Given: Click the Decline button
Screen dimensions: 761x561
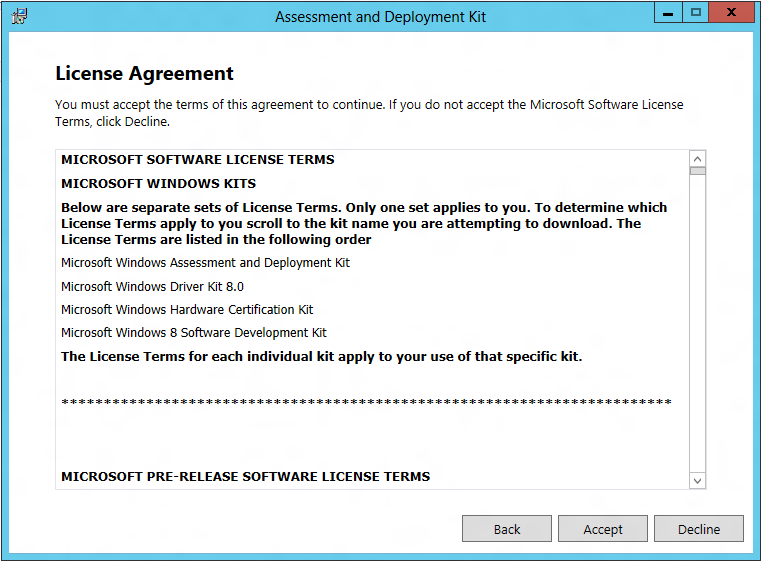Looking at the screenshot, I should [x=699, y=528].
